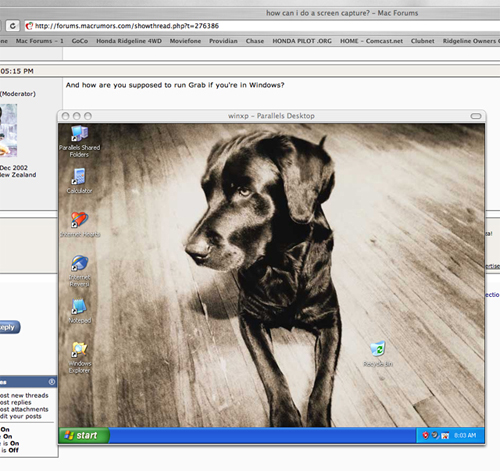This screenshot has height=471, width=500.
Task: Open the HOME - Comcast.net bookmark
Action: pos(371,41)
